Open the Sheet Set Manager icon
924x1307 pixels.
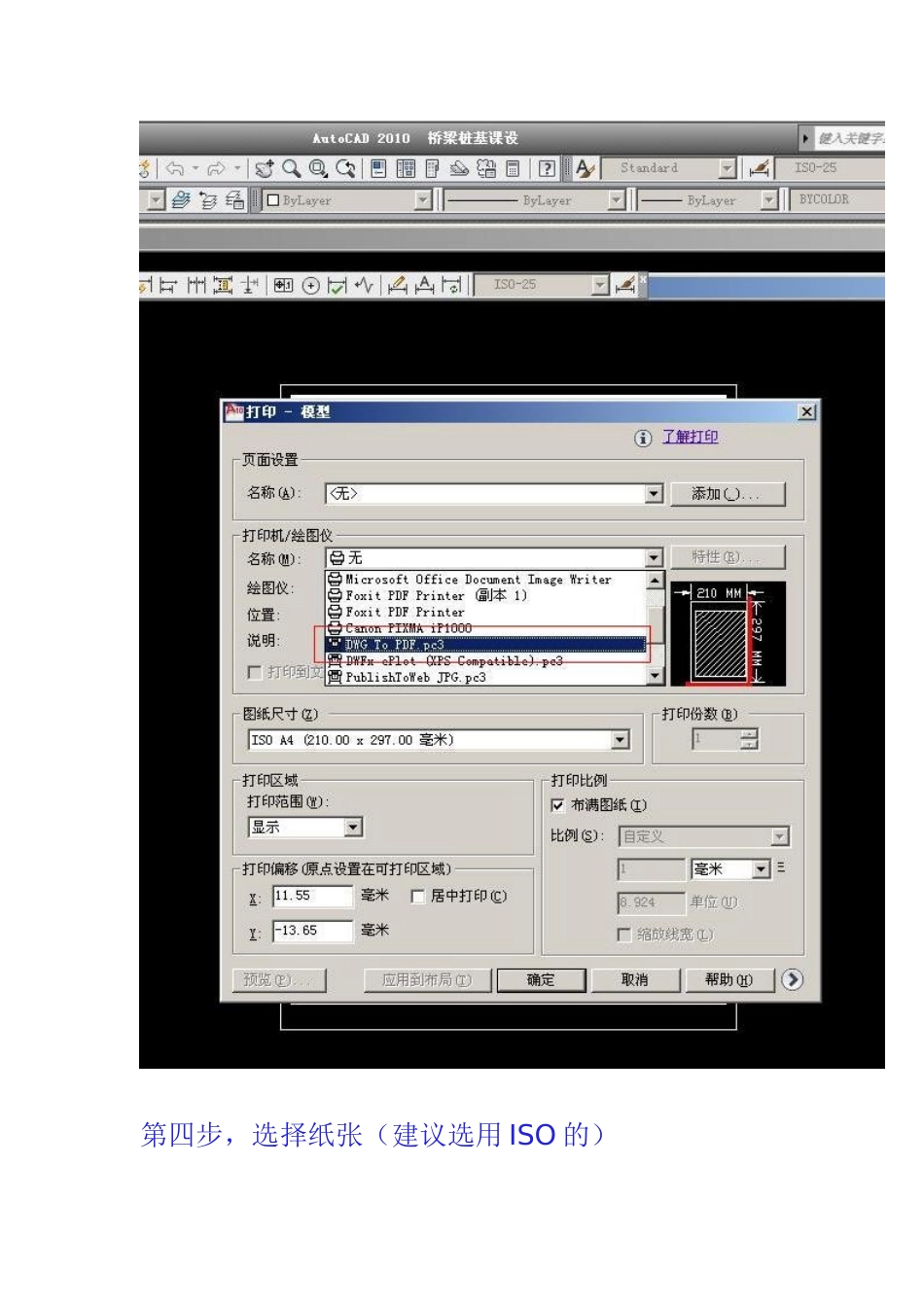pos(459,168)
